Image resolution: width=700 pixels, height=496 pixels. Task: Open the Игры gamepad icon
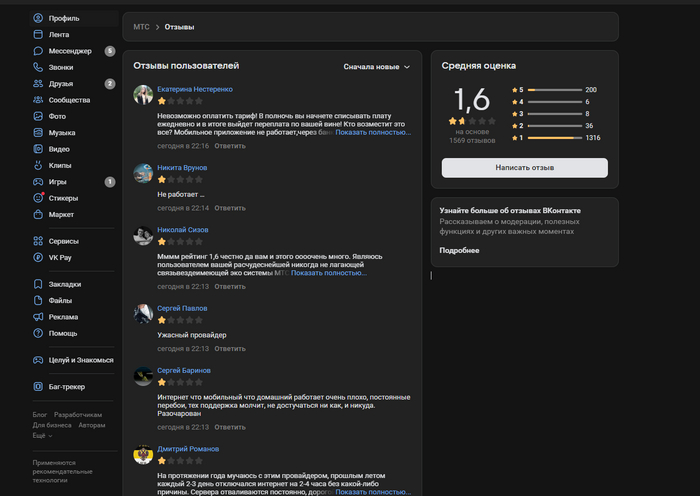(38, 182)
